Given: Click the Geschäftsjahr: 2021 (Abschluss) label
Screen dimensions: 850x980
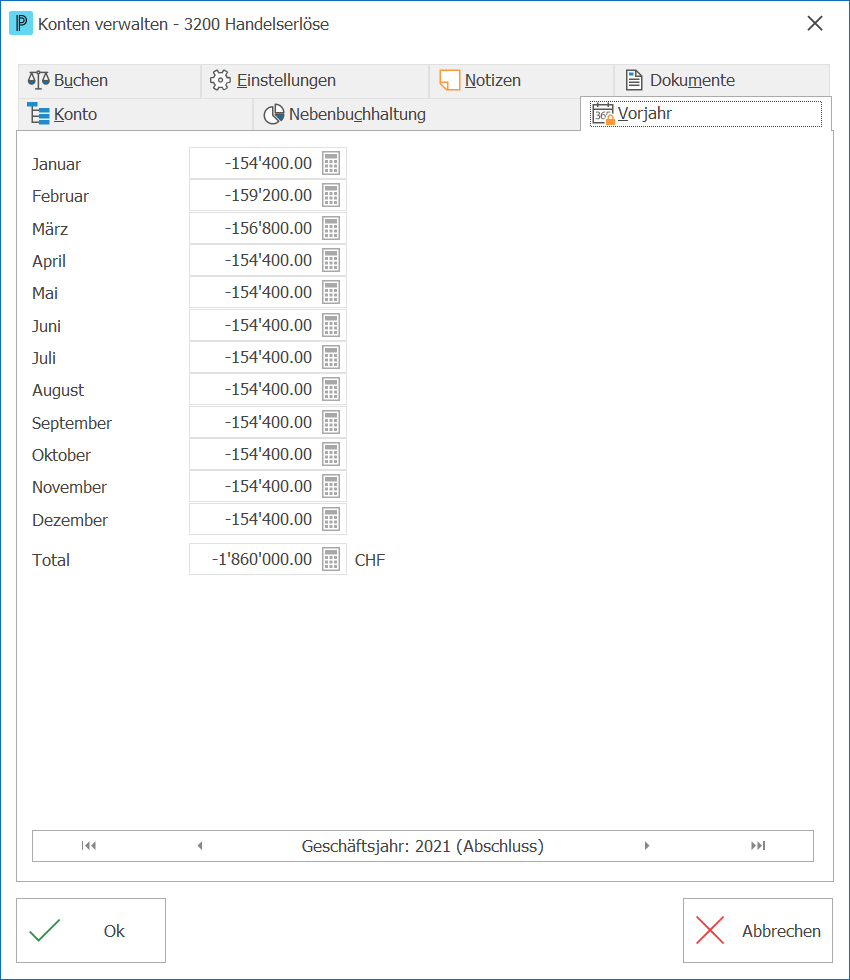Looking at the screenshot, I should [x=422, y=846].
